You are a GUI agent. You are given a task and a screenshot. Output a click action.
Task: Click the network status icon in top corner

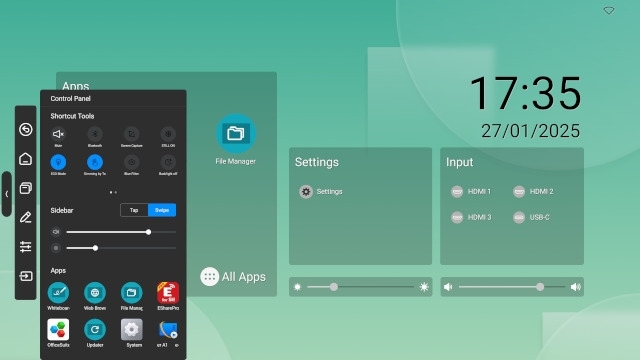point(609,11)
